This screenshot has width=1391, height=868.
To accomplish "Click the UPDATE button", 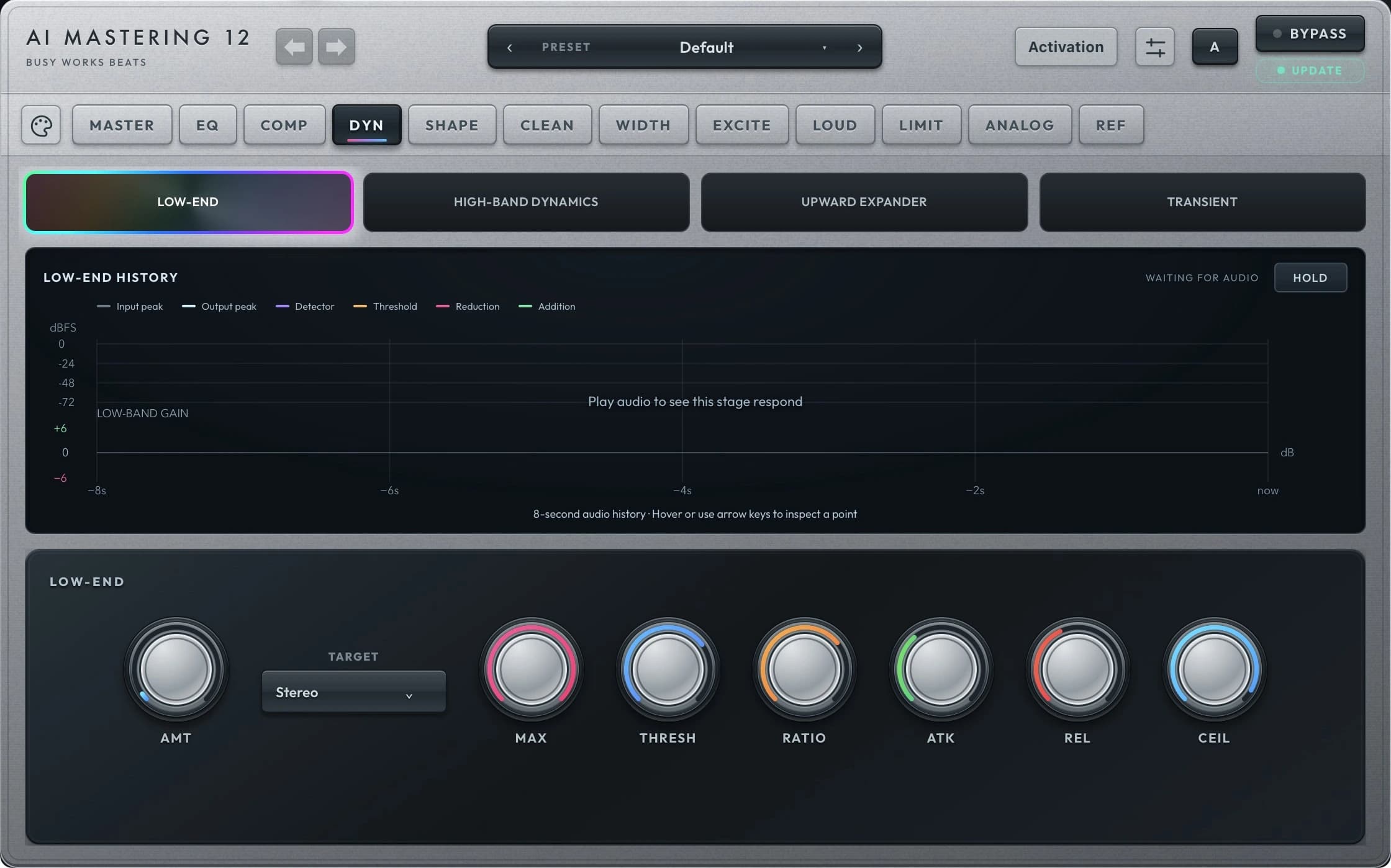I will (x=1310, y=70).
